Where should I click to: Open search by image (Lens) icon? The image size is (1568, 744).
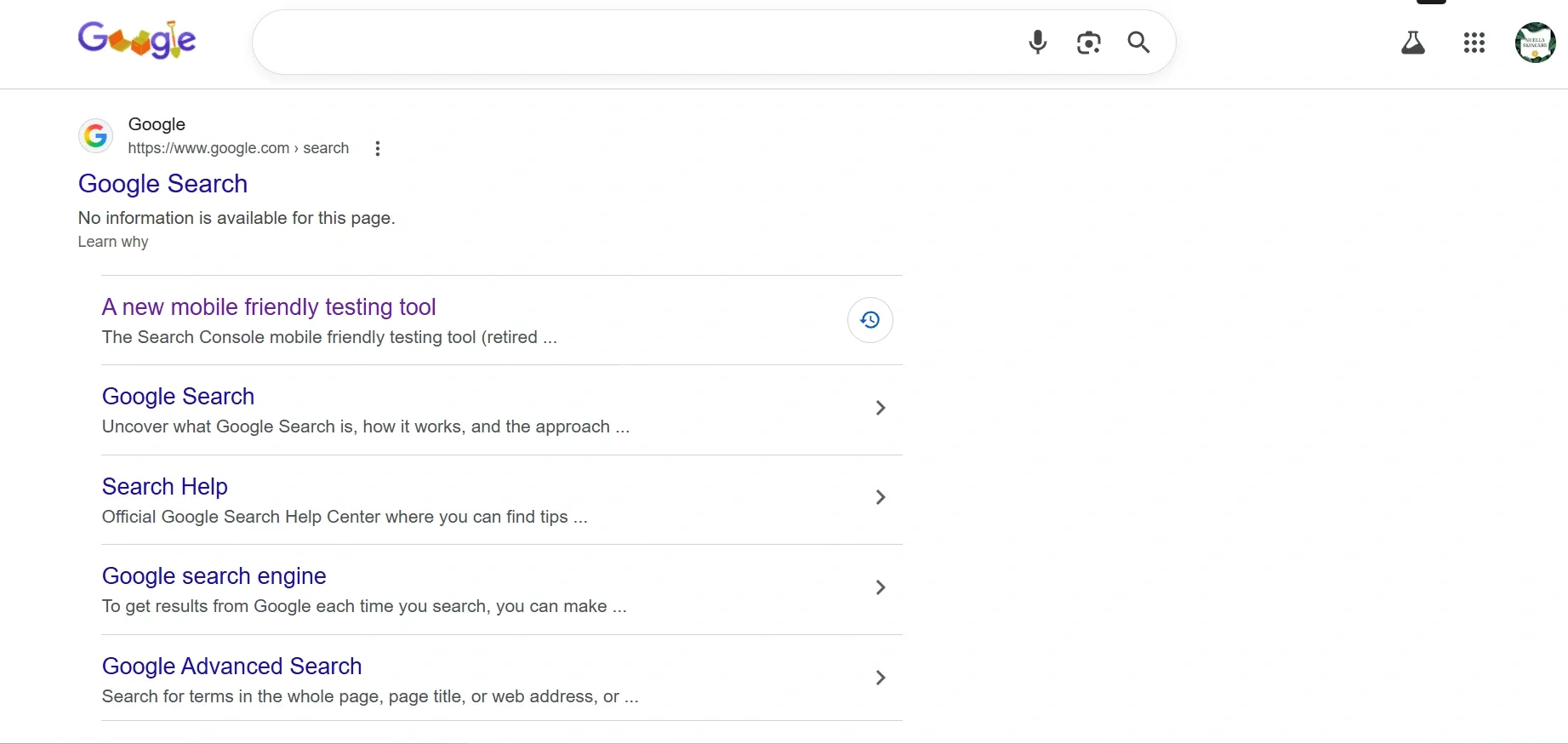point(1088,43)
